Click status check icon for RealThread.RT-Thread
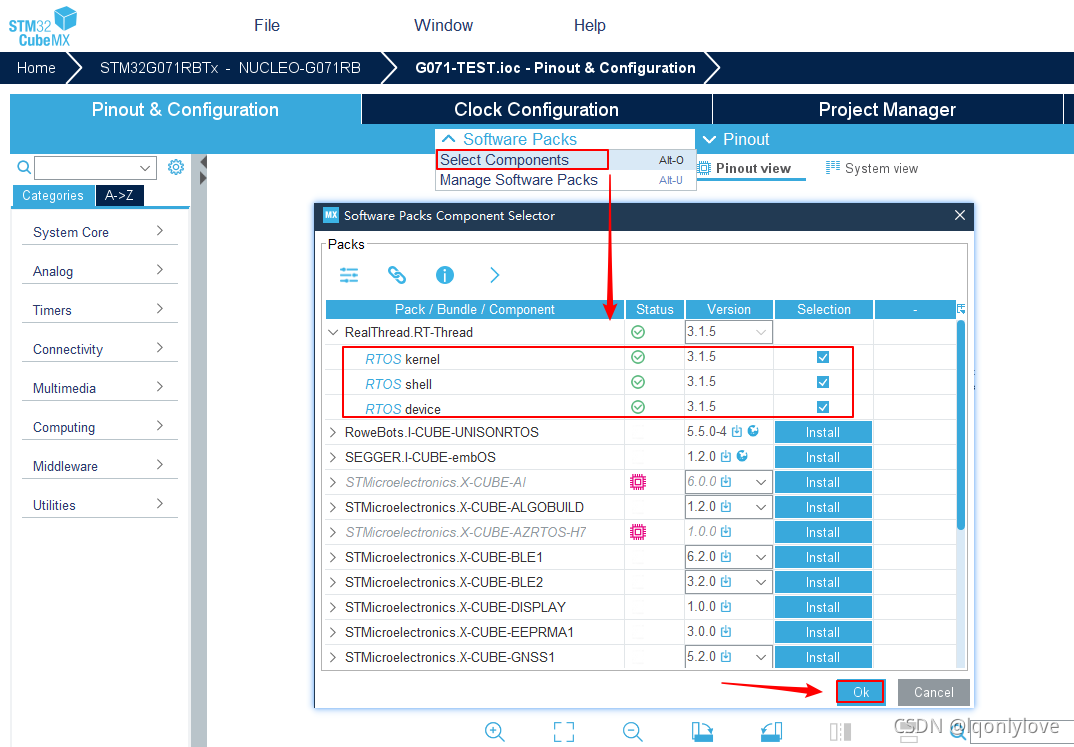This screenshot has height=747, width=1074. 638,332
